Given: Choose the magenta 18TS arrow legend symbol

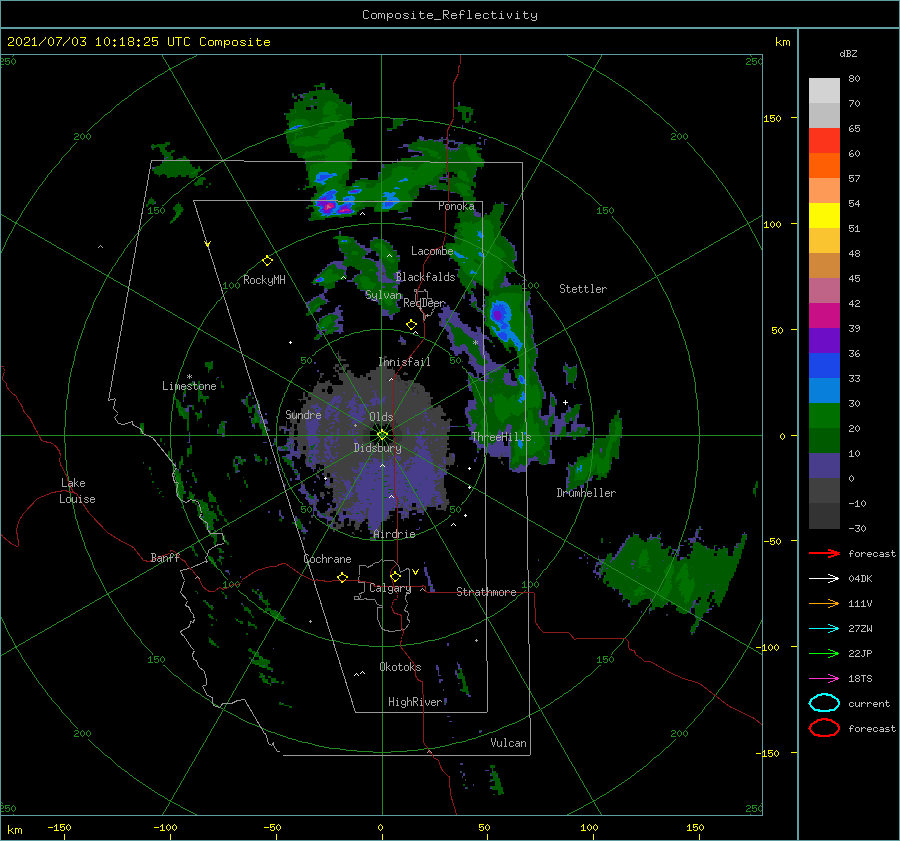Looking at the screenshot, I should tap(824, 679).
